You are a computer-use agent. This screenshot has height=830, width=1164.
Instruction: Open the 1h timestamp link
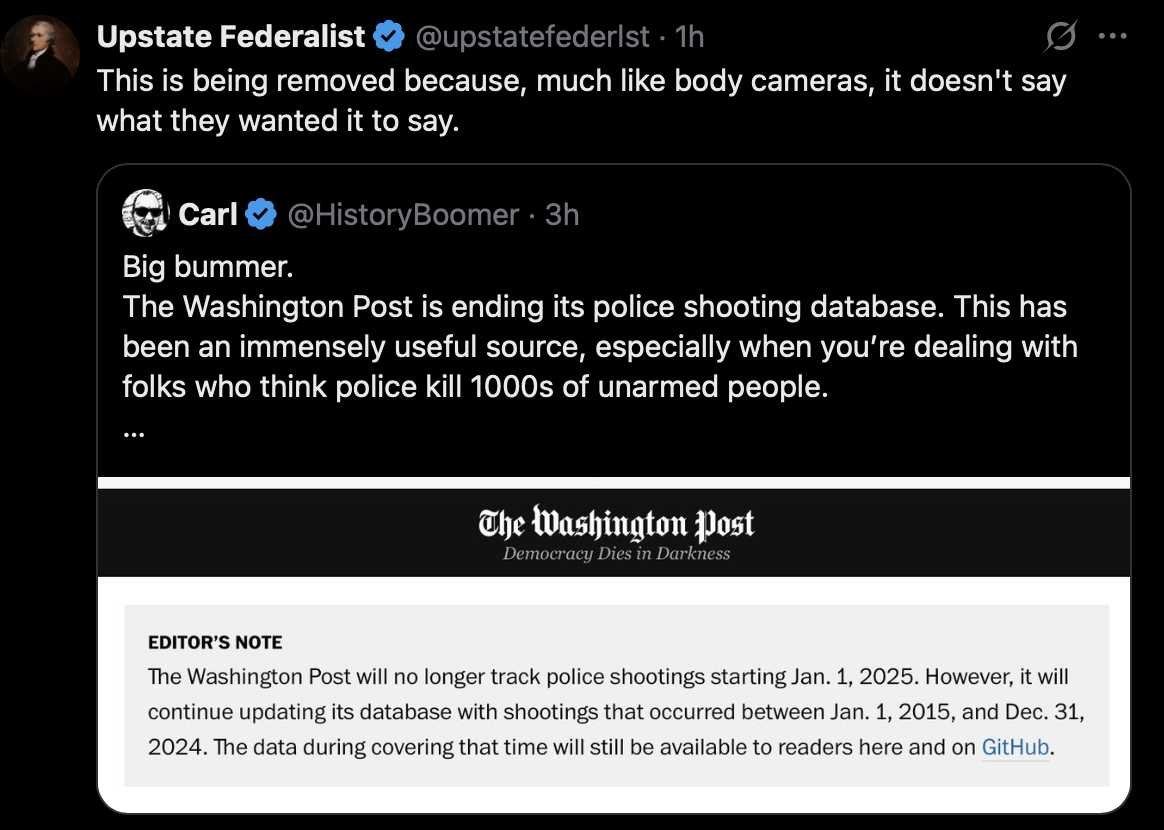(690, 36)
